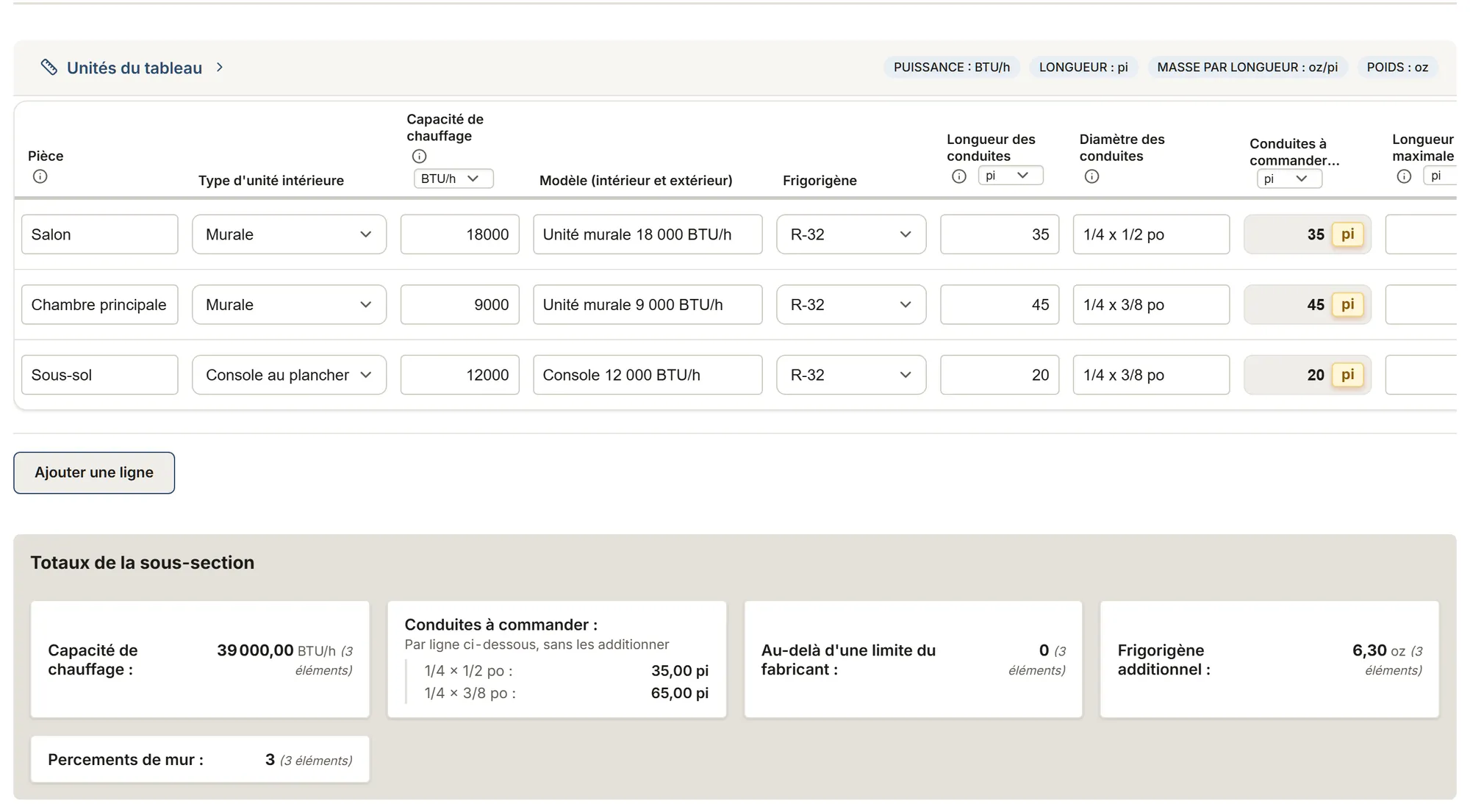Image resolution: width=1470 pixels, height=812 pixels.
Task: Click the 12000 heating capacity field
Action: 460,375
